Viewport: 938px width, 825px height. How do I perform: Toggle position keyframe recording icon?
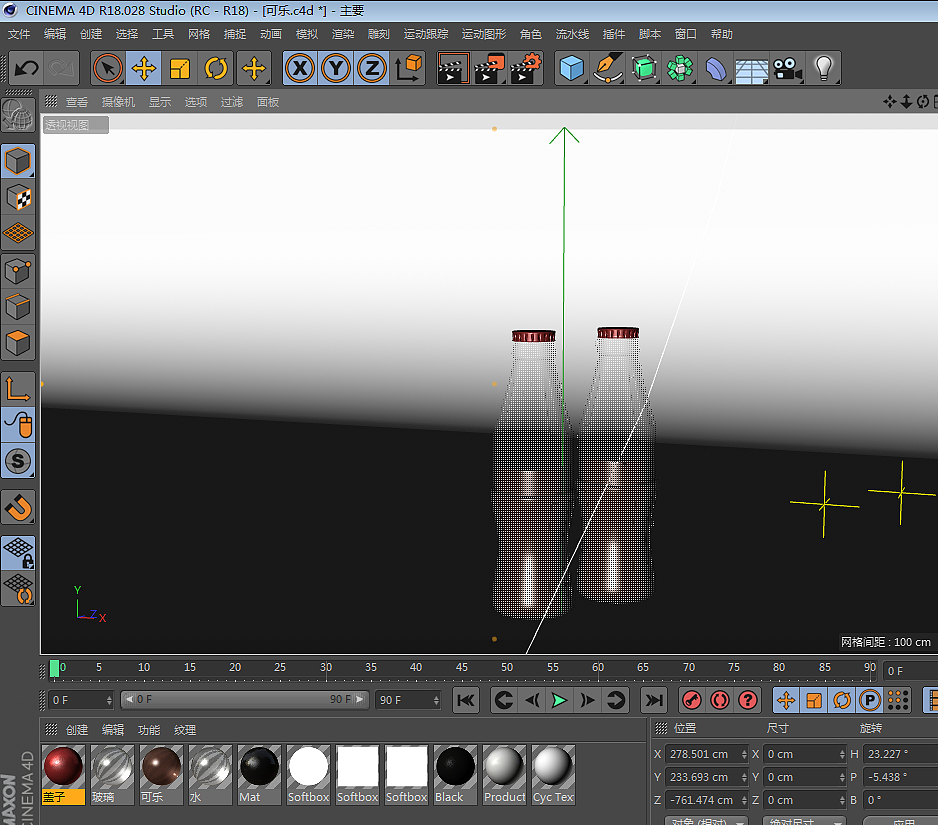point(786,700)
